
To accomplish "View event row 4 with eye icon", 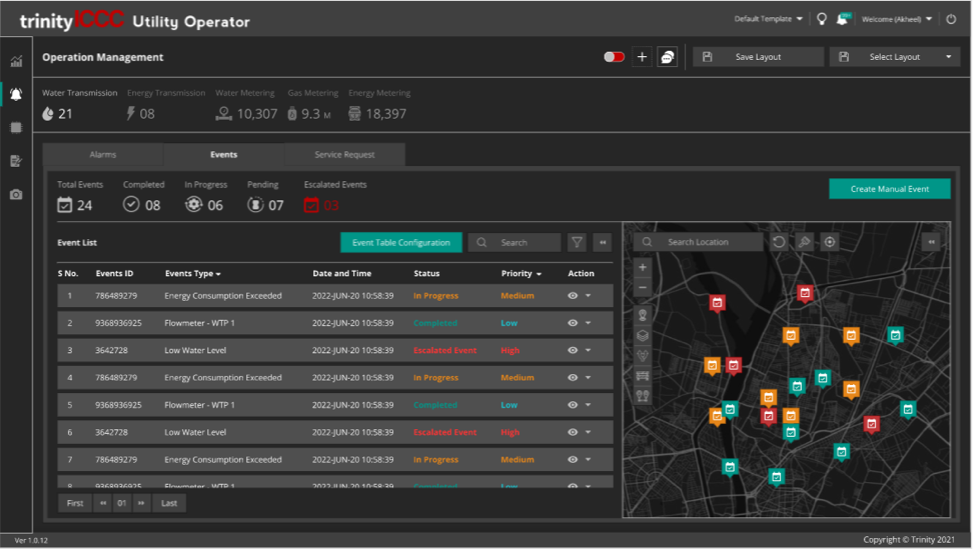I will (573, 378).
